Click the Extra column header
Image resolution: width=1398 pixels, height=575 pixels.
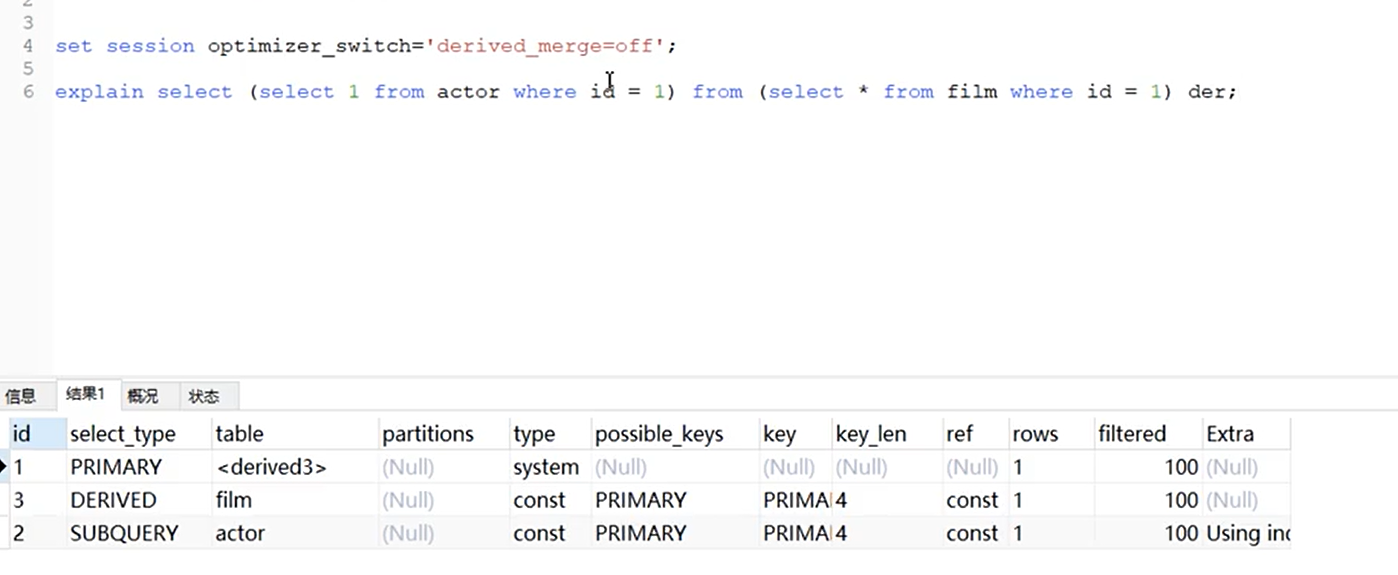(x=1229, y=434)
